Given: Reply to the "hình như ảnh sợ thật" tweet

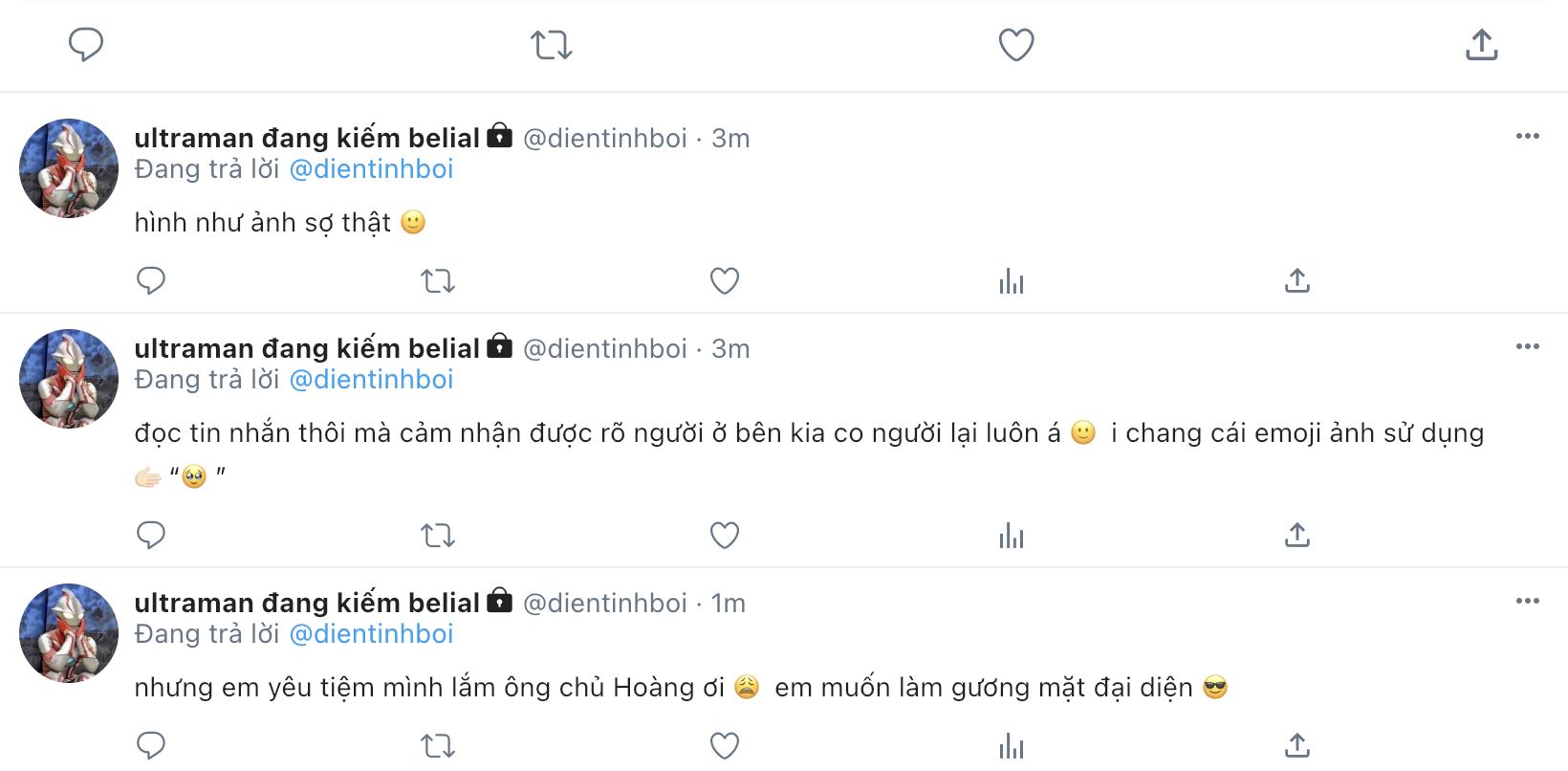Looking at the screenshot, I should point(151,281).
